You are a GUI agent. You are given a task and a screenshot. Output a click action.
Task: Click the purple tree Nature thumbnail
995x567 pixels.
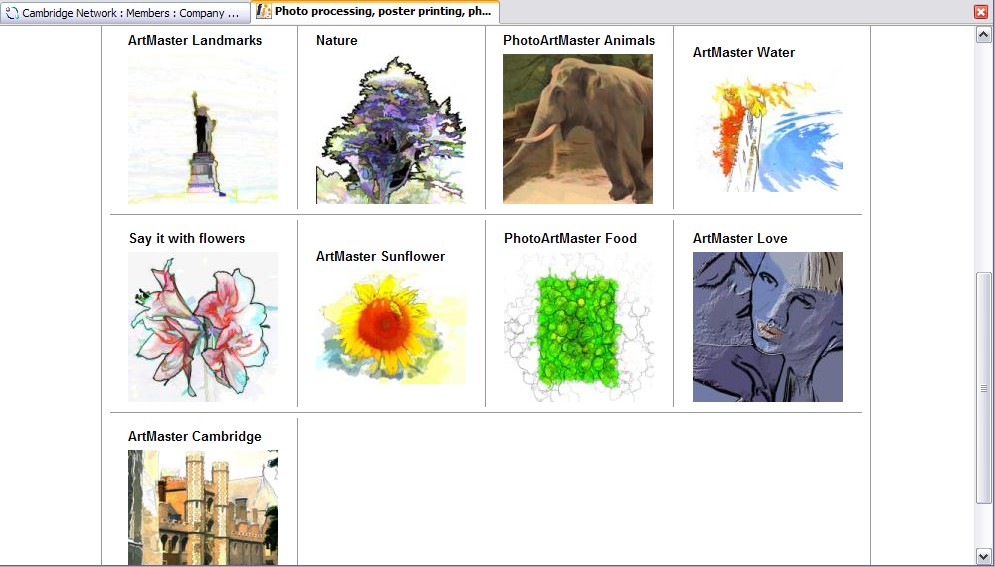391,129
